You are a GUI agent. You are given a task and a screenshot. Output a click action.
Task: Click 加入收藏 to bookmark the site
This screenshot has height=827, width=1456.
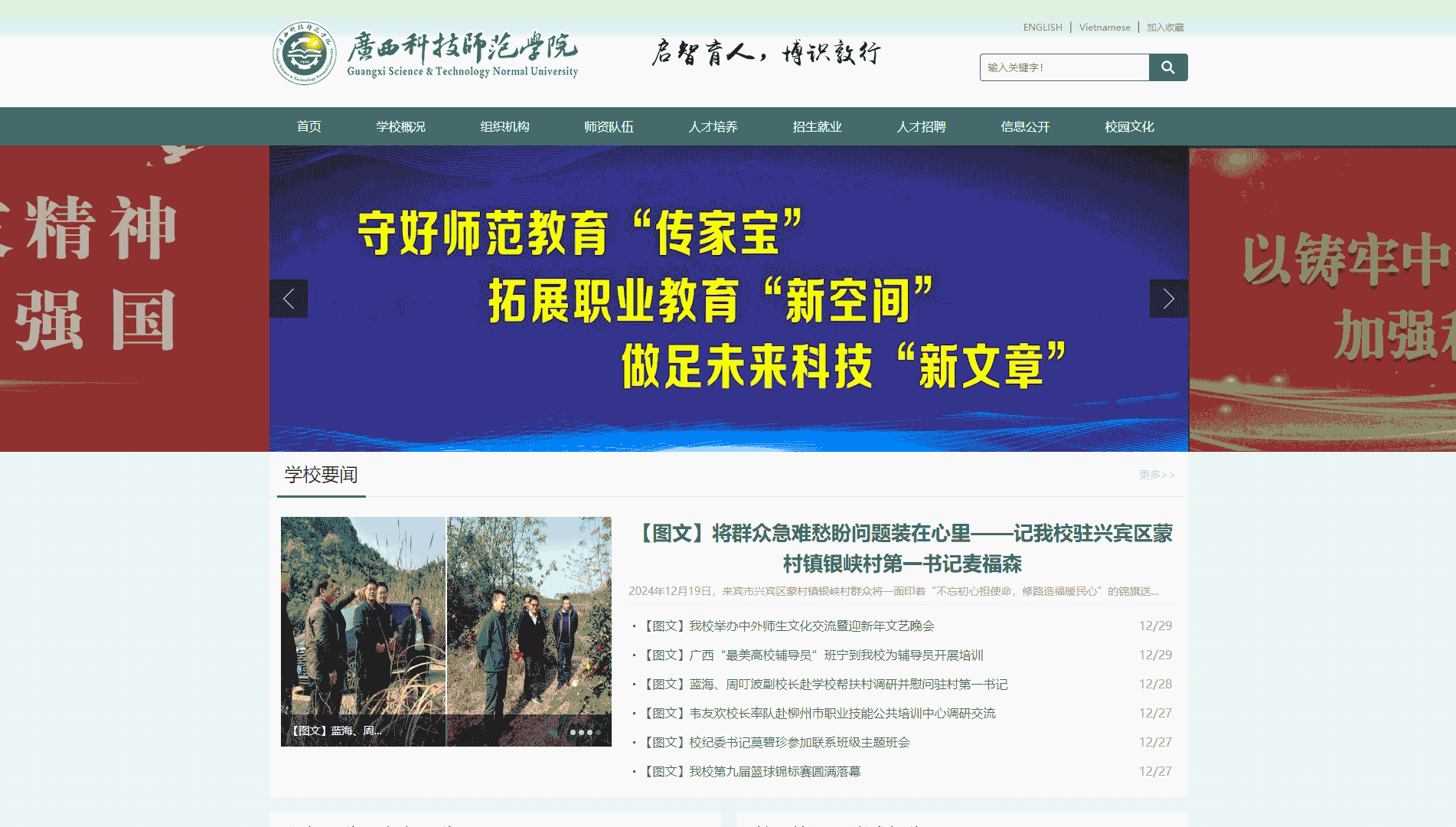(1165, 28)
